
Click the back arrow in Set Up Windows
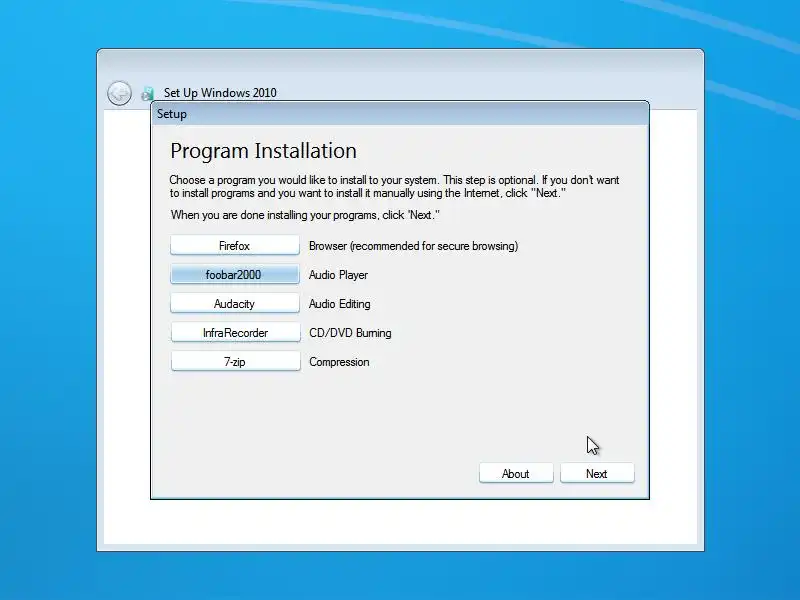[119, 93]
